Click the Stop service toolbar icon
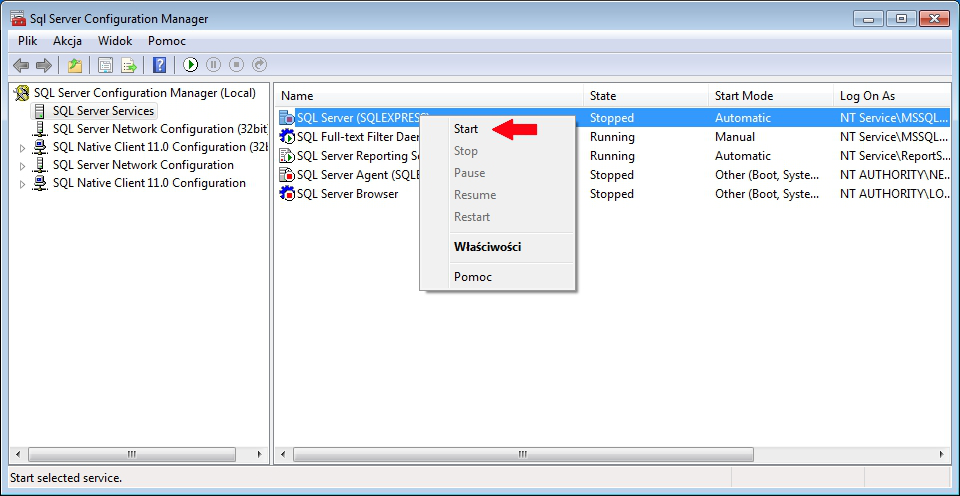The image size is (960, 496). 236,64
